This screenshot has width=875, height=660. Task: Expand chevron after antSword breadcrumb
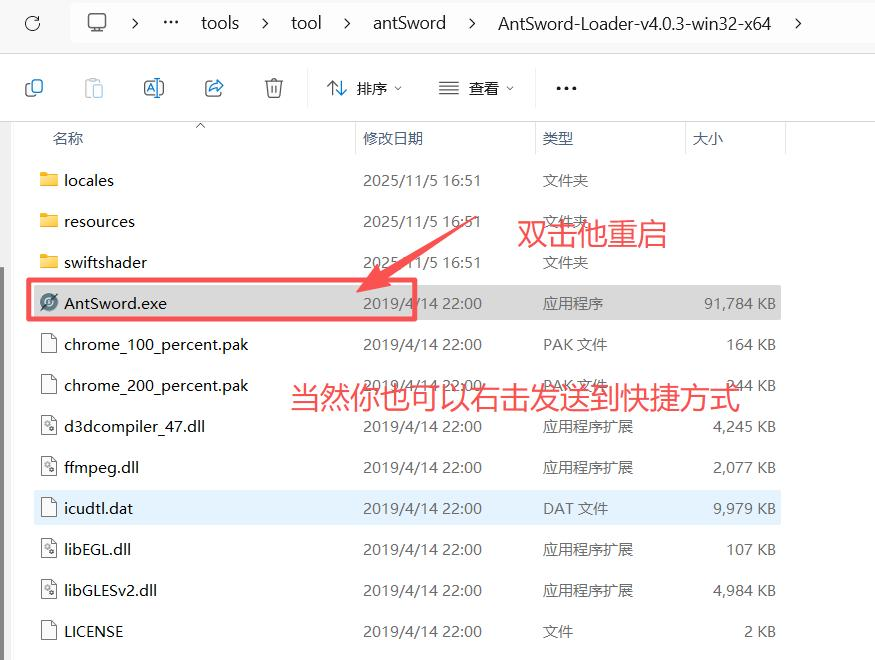[x=472, y=23]
